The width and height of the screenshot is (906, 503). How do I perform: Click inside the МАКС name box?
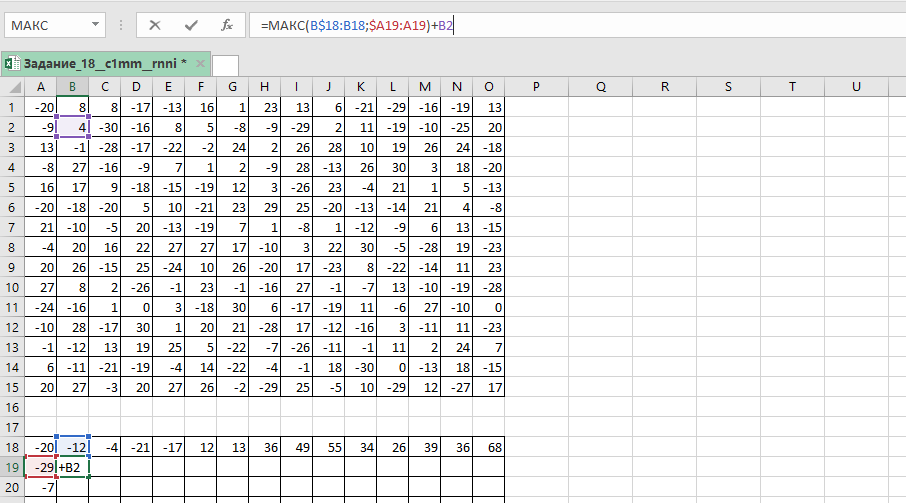coord(45,25)
